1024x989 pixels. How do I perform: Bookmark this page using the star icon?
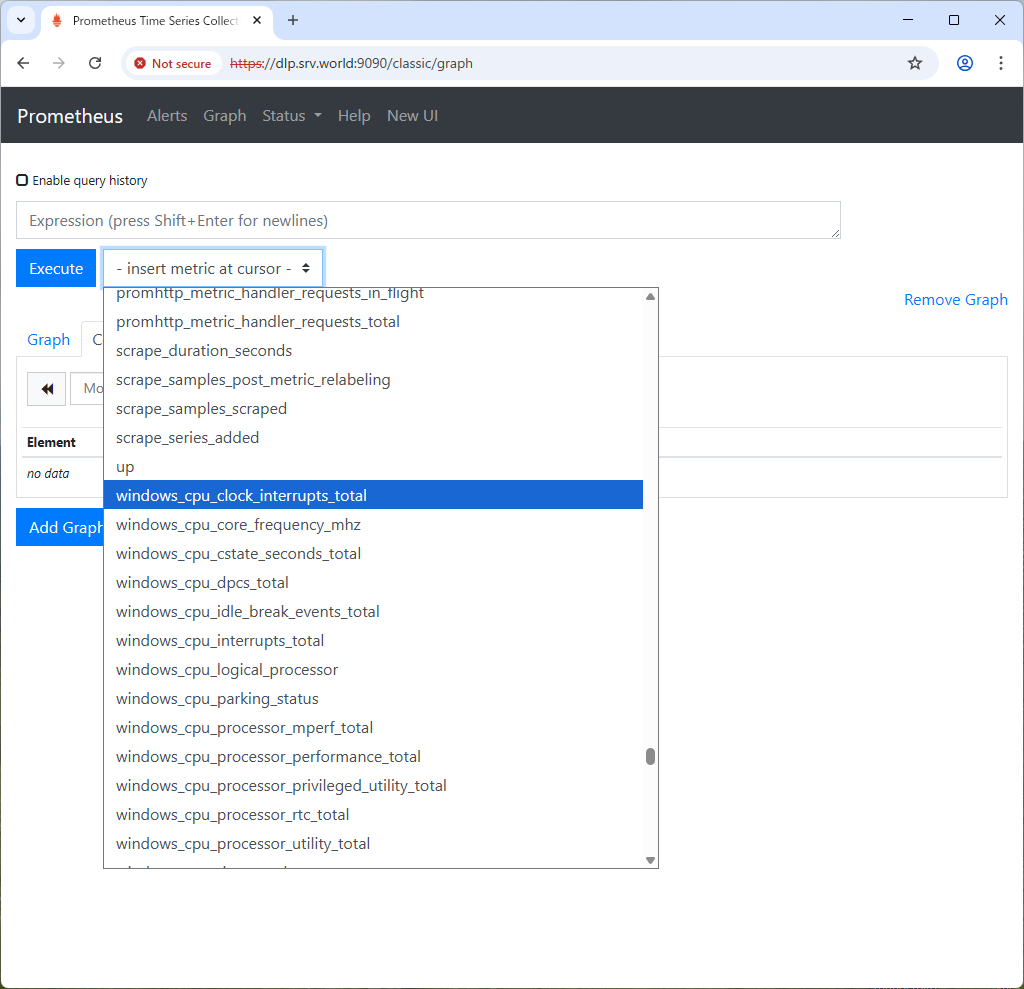click(x=914, y=62)
